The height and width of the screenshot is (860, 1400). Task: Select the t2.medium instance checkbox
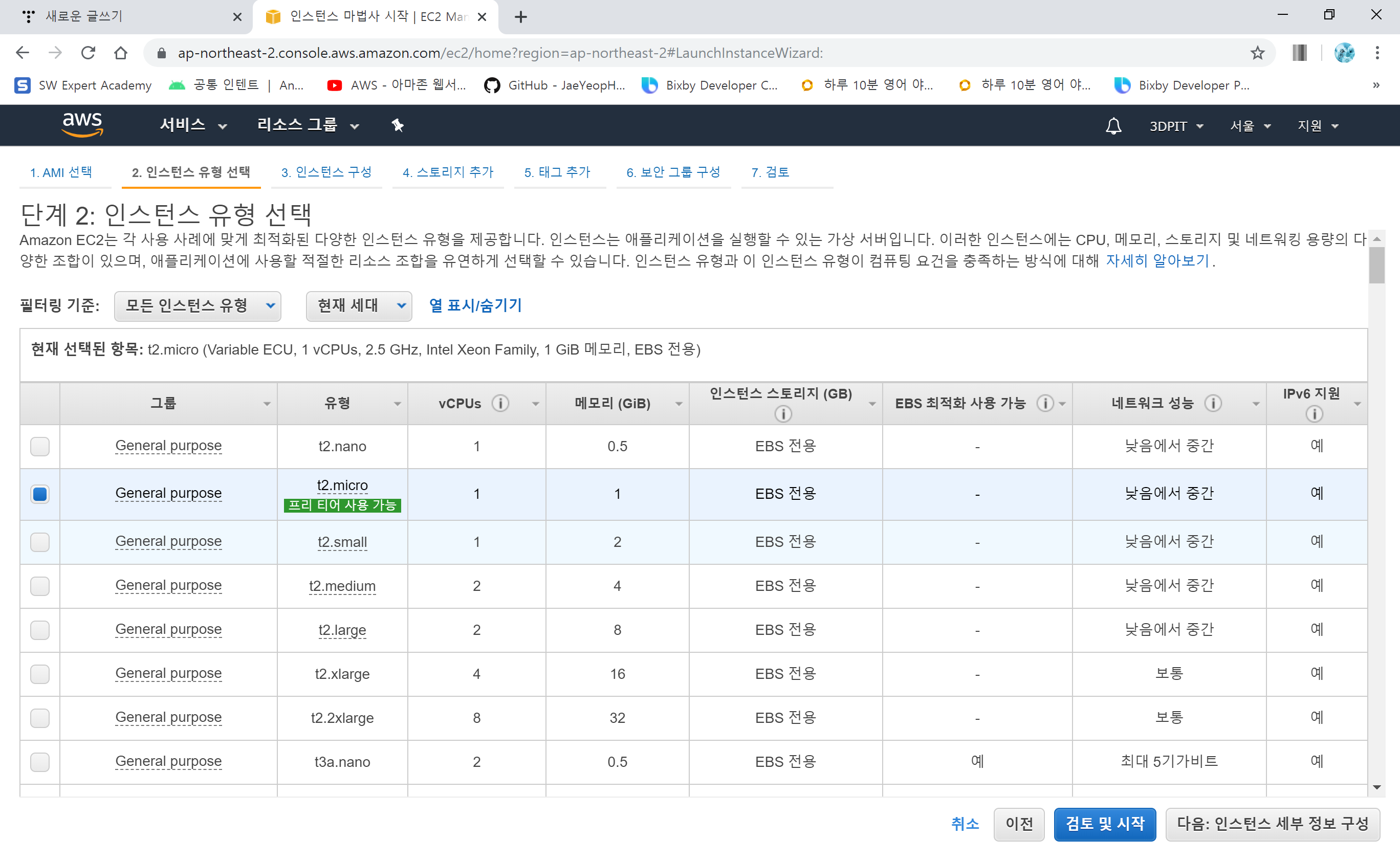coord(40,586)
